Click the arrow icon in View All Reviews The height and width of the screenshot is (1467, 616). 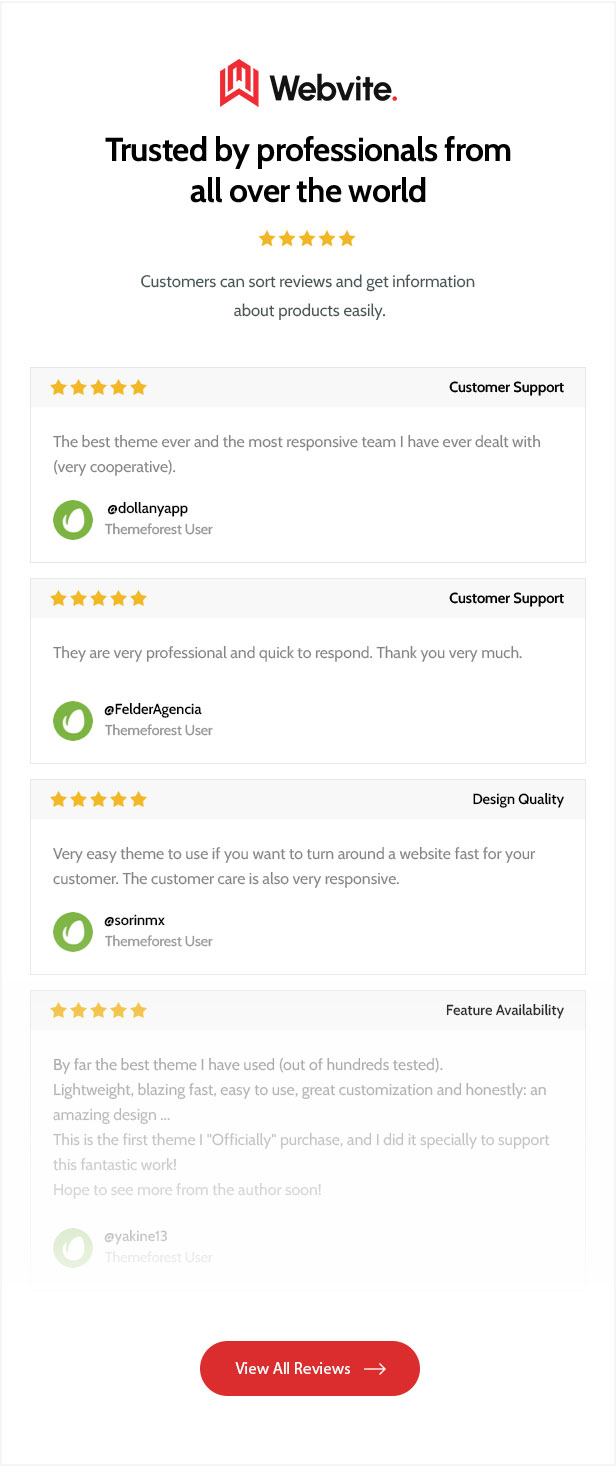375,1369
